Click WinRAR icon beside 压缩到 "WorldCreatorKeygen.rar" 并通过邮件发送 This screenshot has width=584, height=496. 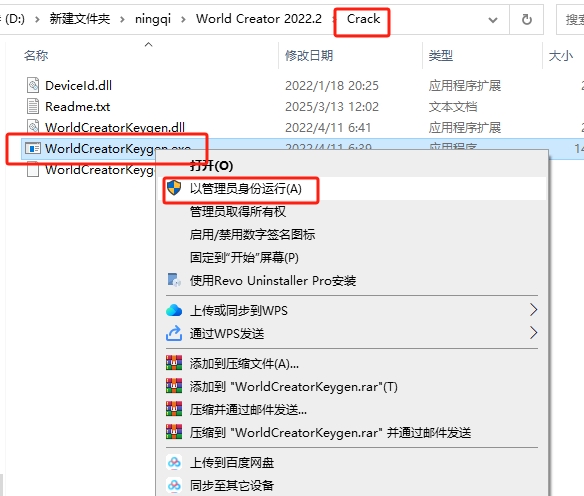pyautogui.click(x=174, y=432)
